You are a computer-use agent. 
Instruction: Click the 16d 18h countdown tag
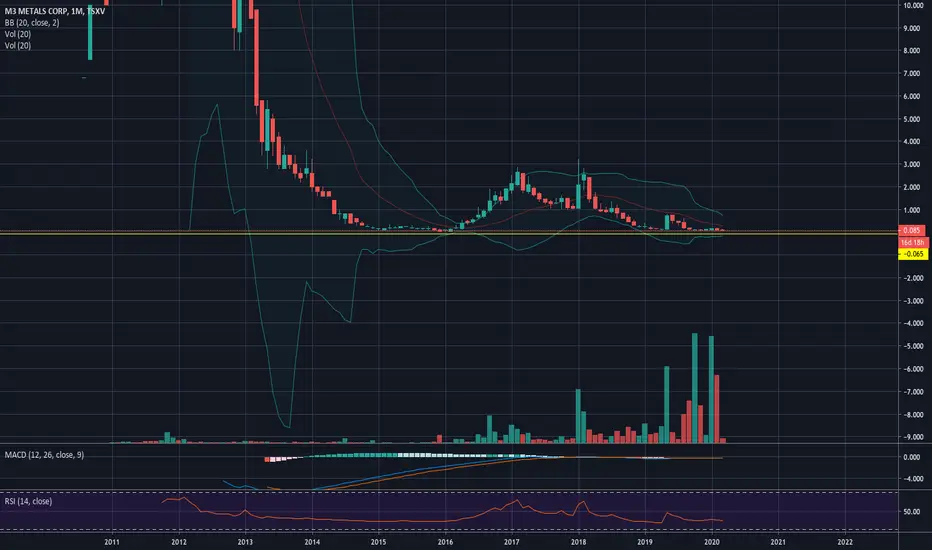point(912,243)
